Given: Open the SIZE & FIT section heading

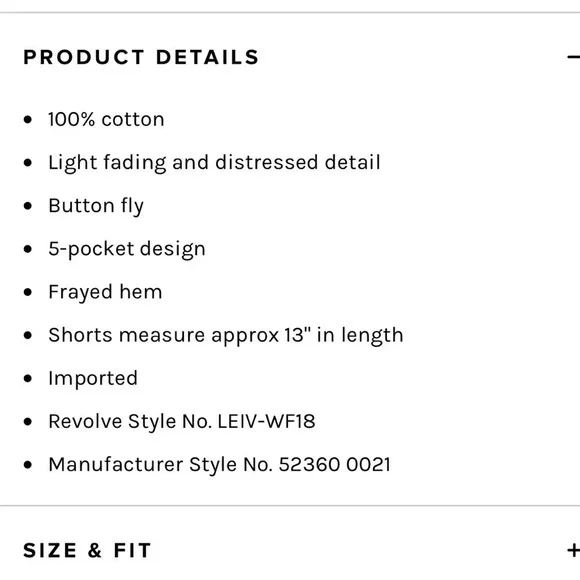Looking at the screenshot, I should 87,550.
